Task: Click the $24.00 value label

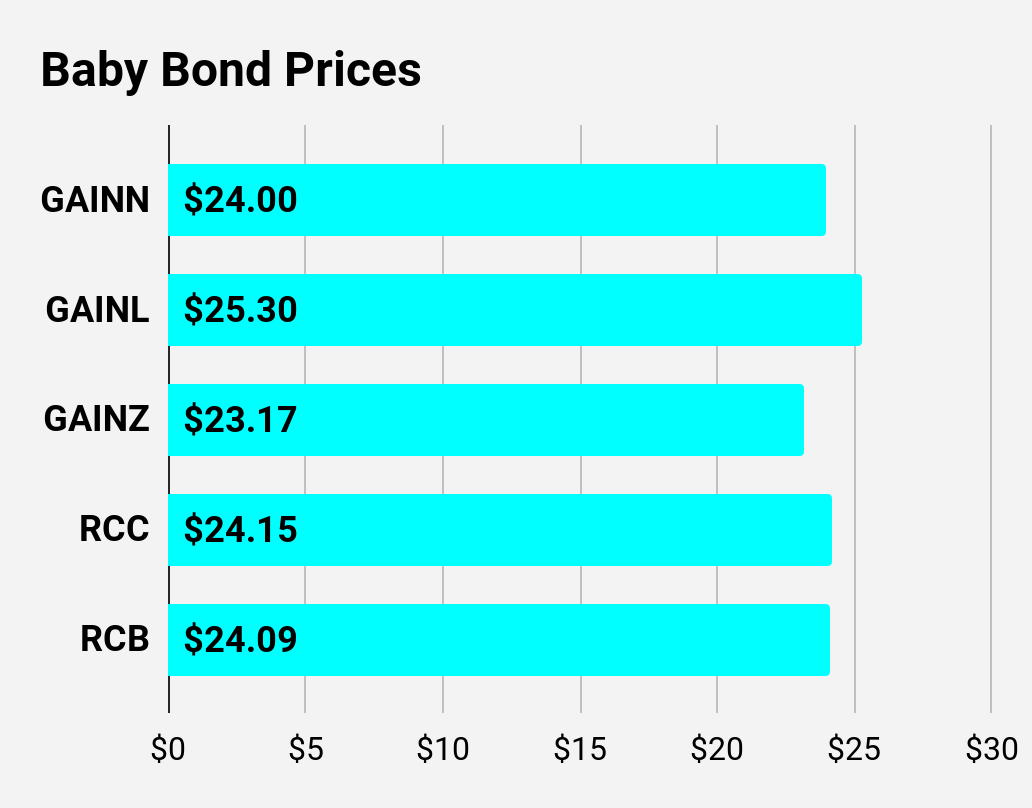Action: tap(240, 200)
